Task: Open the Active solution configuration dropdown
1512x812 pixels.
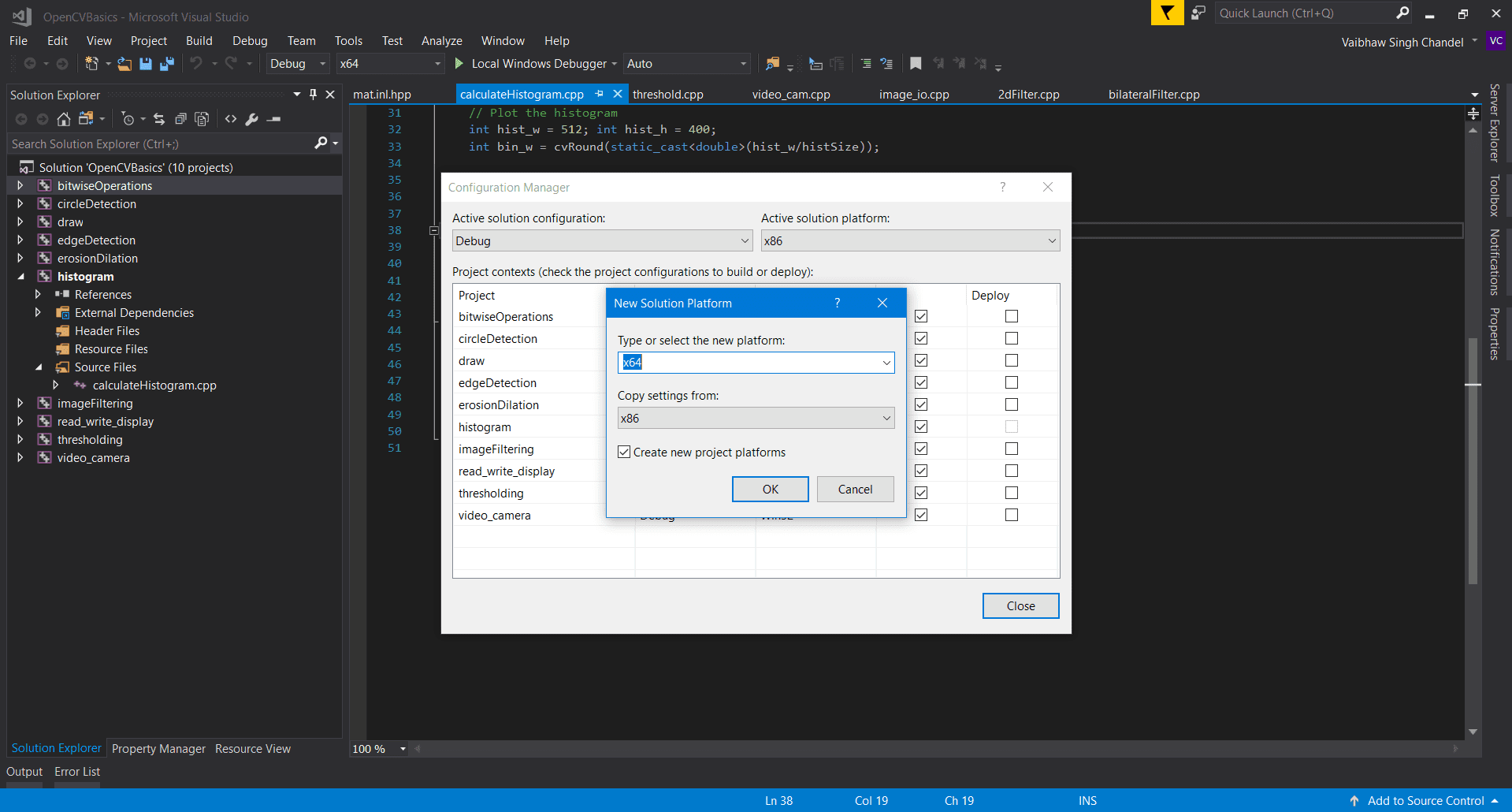Action: pyautogui.click(x=745, y=240)
